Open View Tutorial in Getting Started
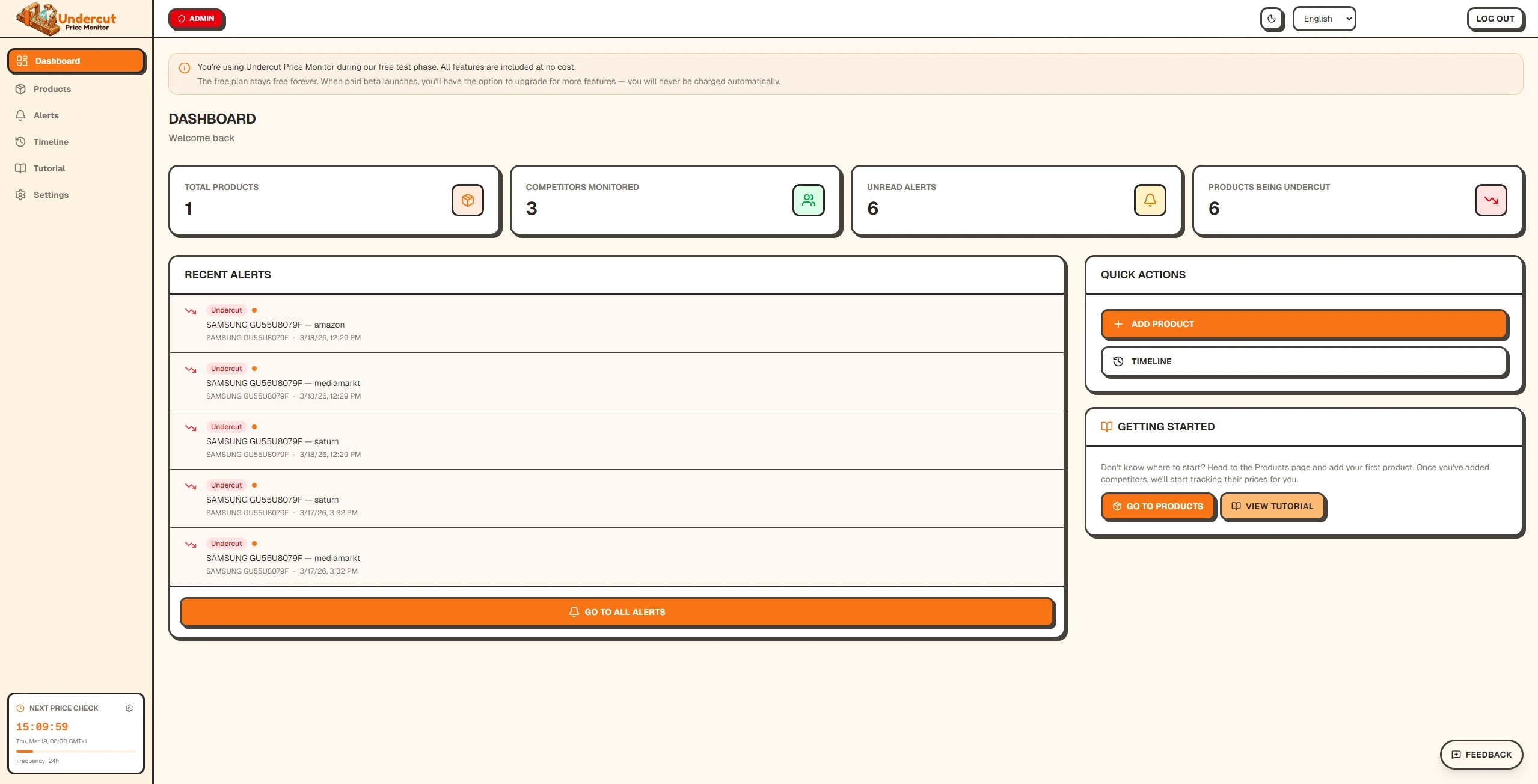 click(1272, 506)
